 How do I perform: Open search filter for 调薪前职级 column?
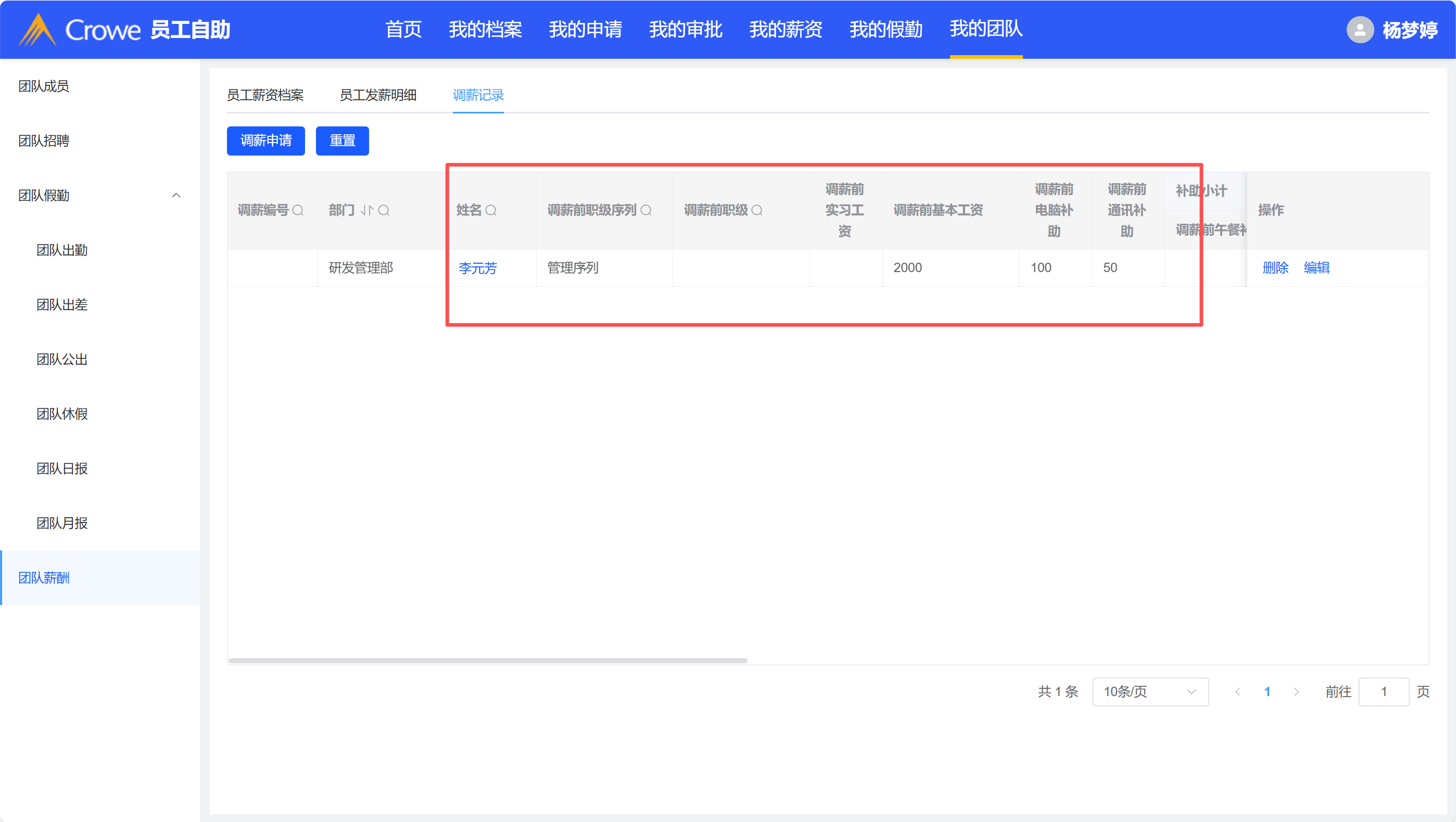click(x=757, y=210)
